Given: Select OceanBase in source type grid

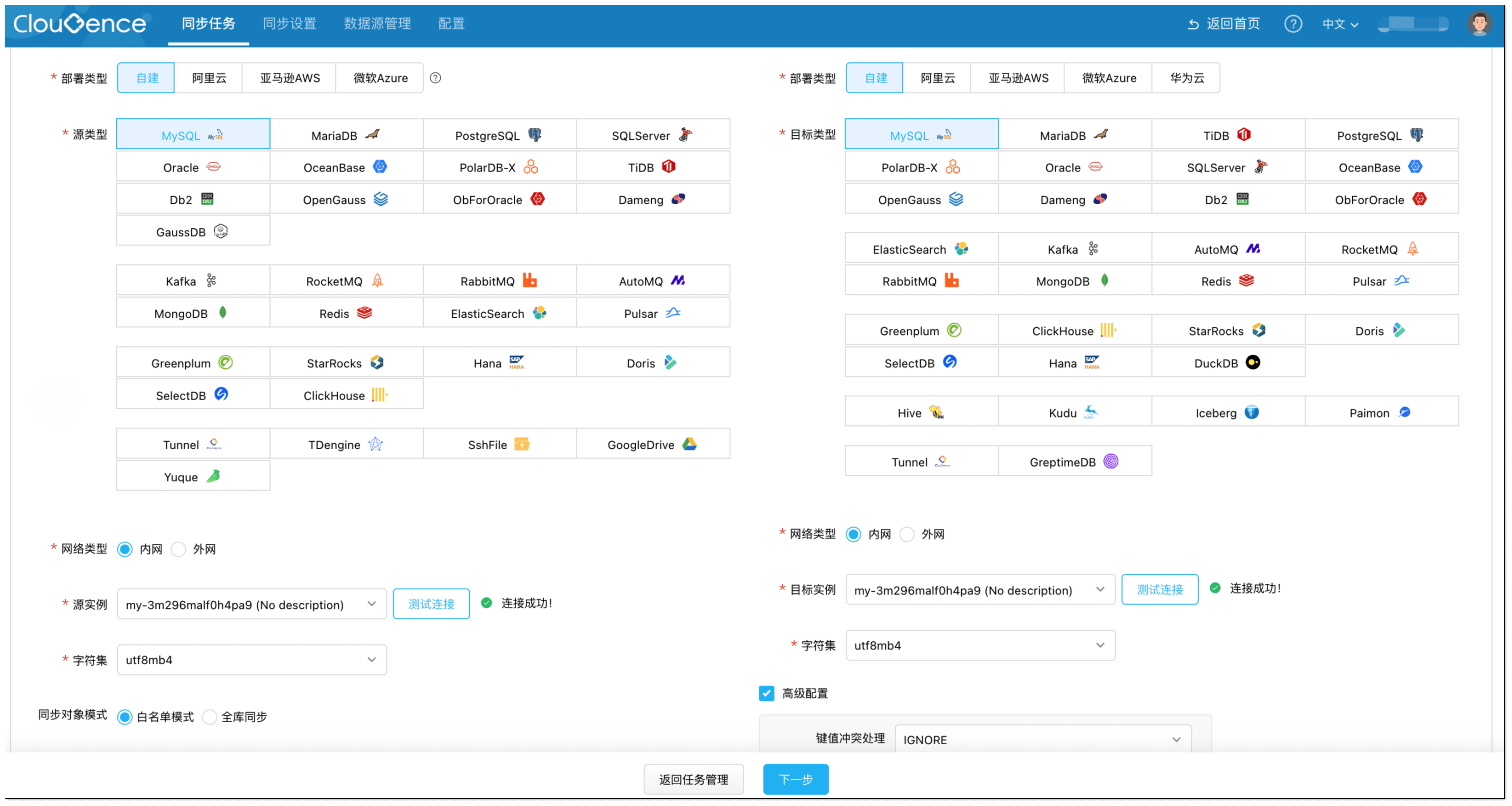Looking at the screenshot, I should (x=346, y=167).
